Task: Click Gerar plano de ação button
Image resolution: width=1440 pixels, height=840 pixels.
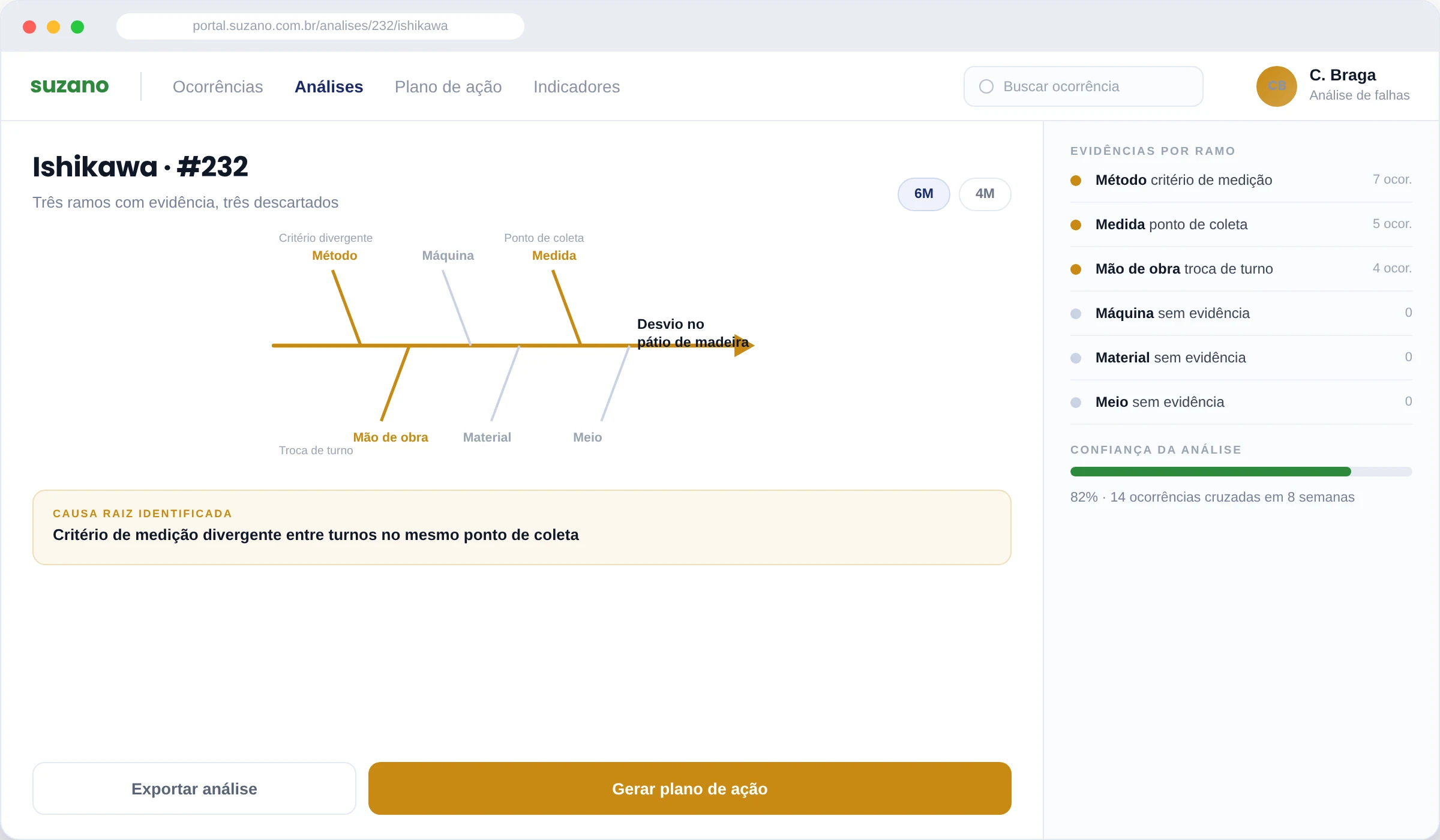Action: tap(690, 788)
